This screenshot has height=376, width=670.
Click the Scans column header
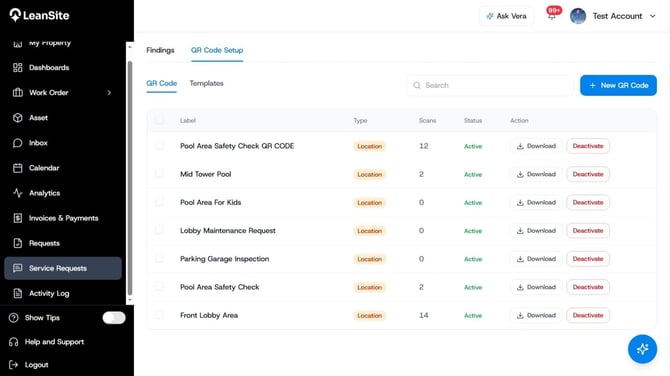click(x=427, y=120)
